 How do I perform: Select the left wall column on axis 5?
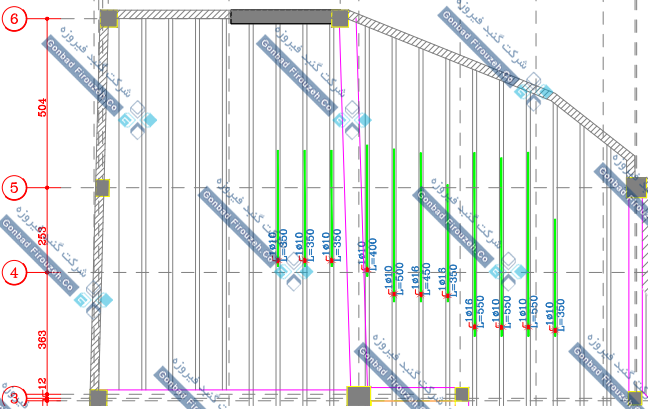[101, 187]
